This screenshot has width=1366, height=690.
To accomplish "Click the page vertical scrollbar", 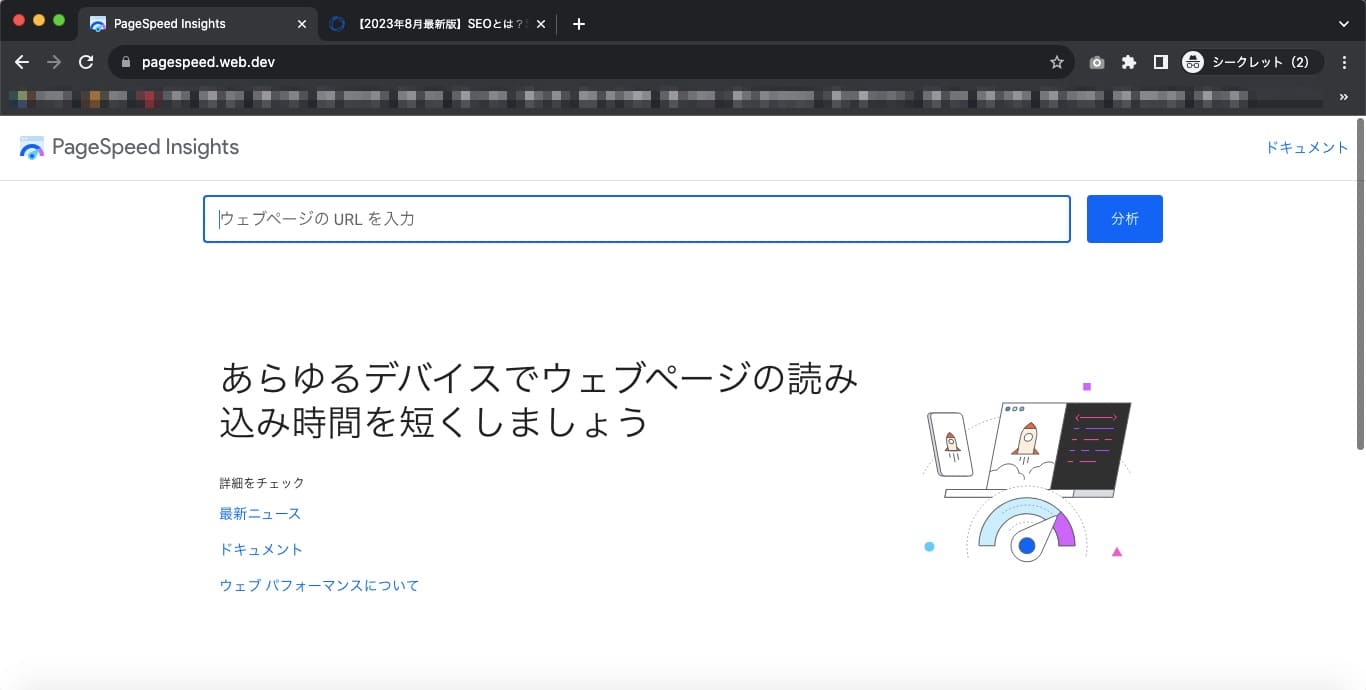I will pyautogui.click(x=1360, y=284).
